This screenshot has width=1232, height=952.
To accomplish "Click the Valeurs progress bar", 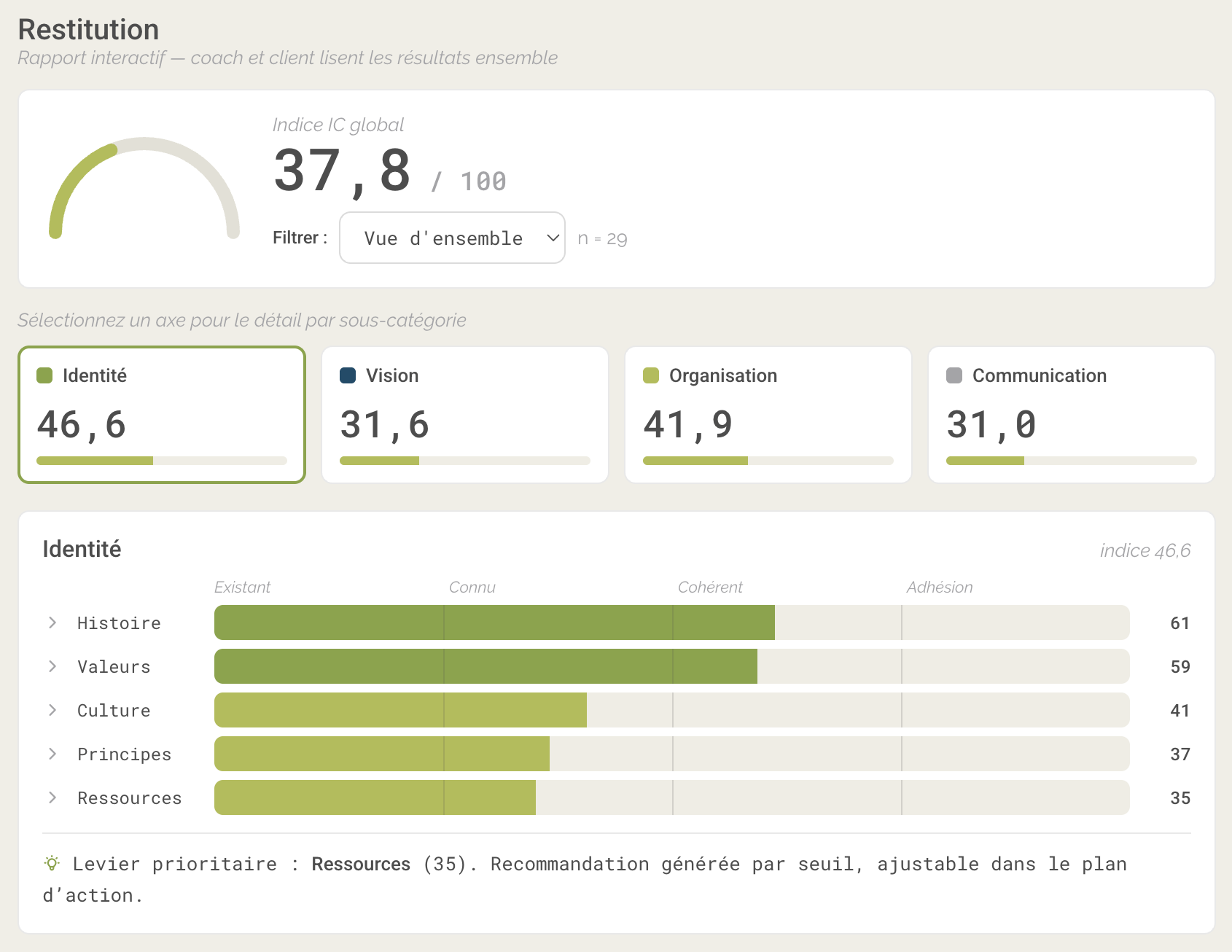I will 671,666.
